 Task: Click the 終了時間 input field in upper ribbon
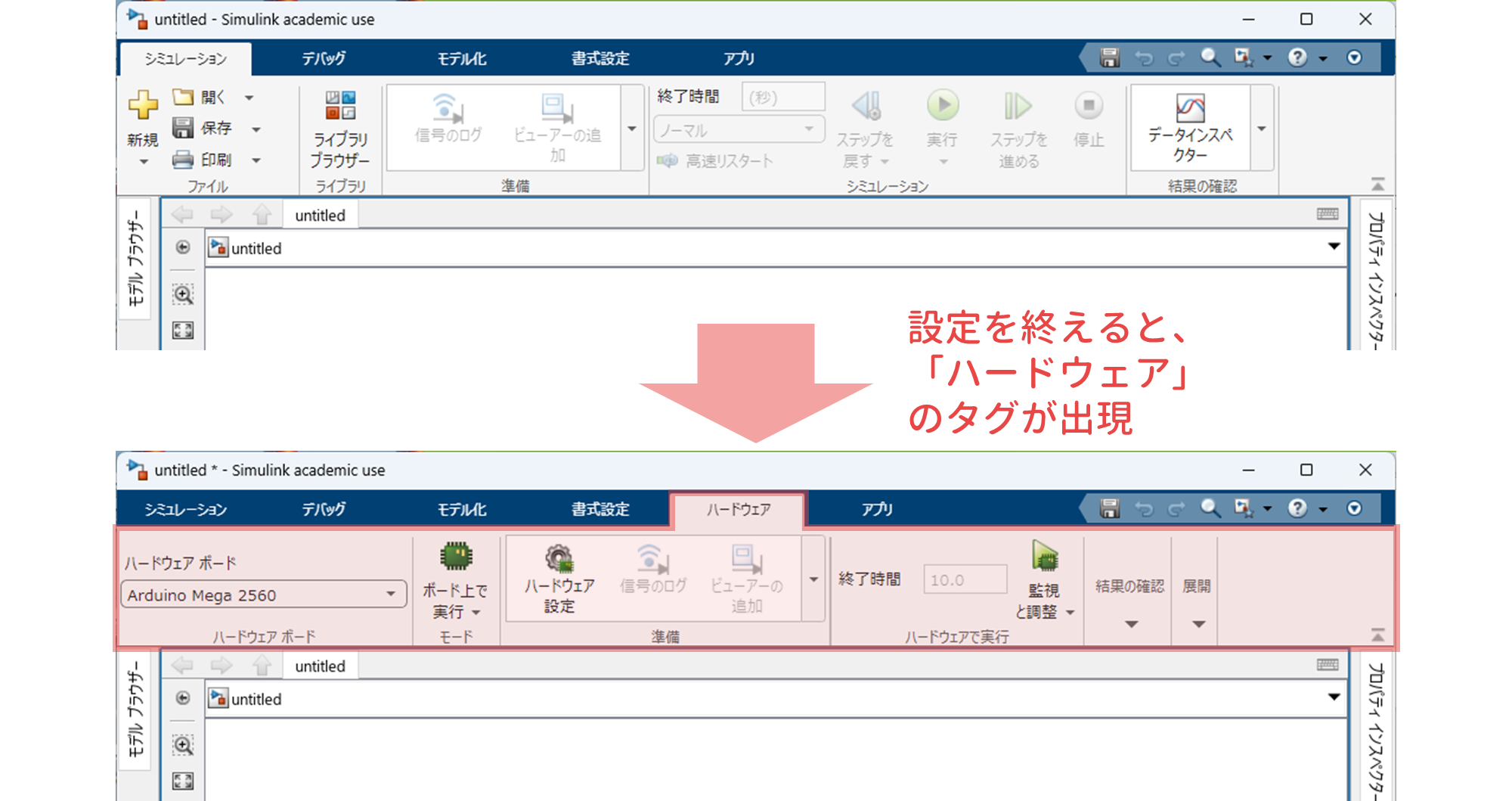pos(783,97)
